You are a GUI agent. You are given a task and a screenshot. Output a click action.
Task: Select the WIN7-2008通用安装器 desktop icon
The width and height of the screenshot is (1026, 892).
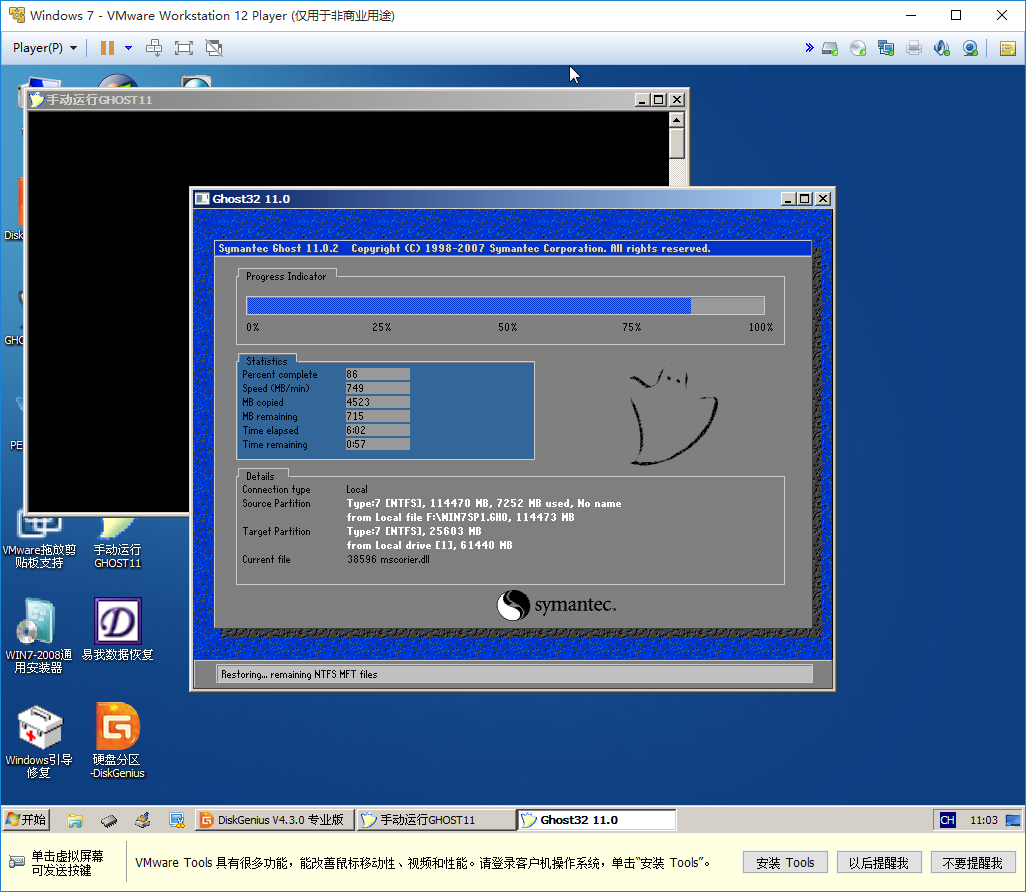coord(39,635)
